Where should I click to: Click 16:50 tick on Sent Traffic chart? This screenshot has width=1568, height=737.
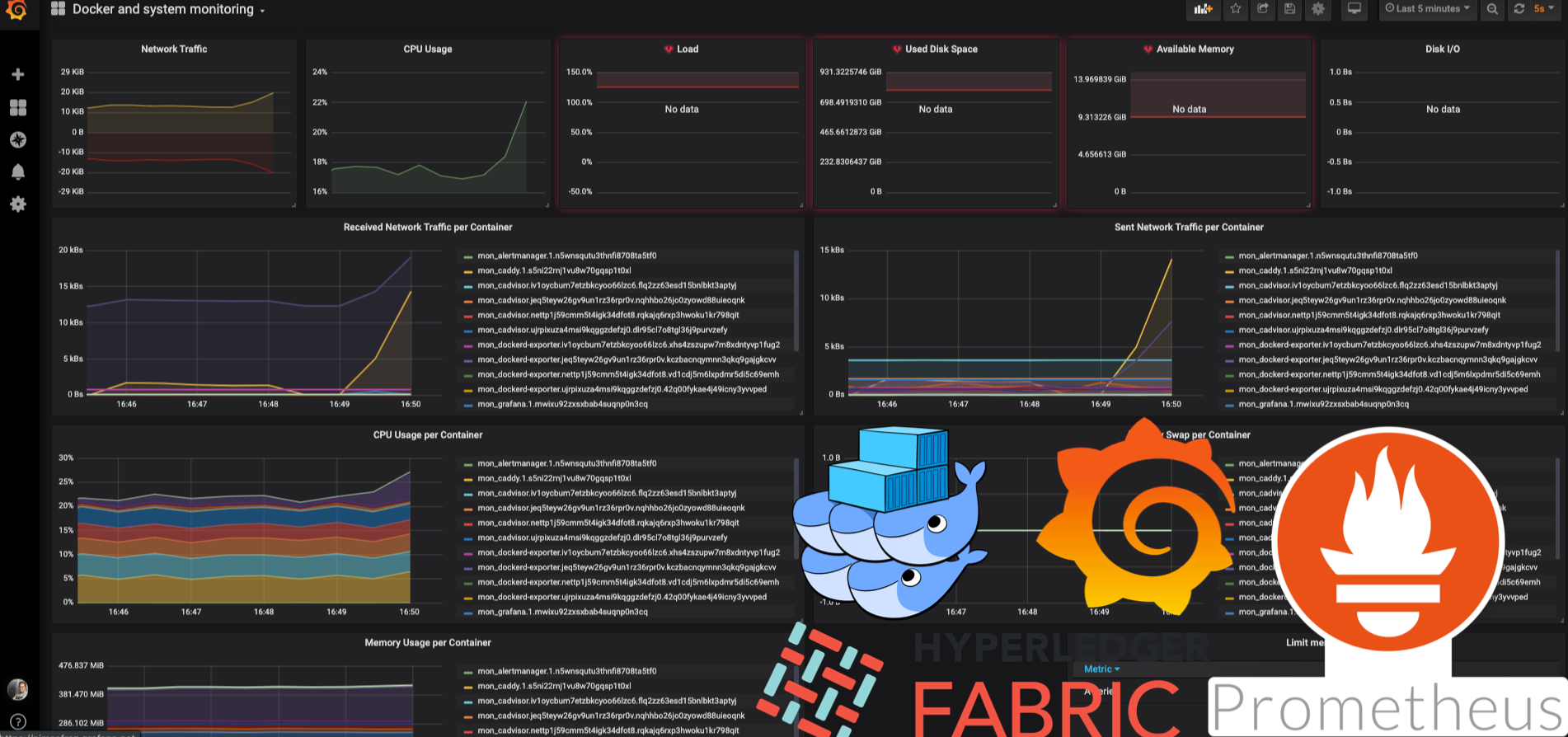[x=1171, y=405]
